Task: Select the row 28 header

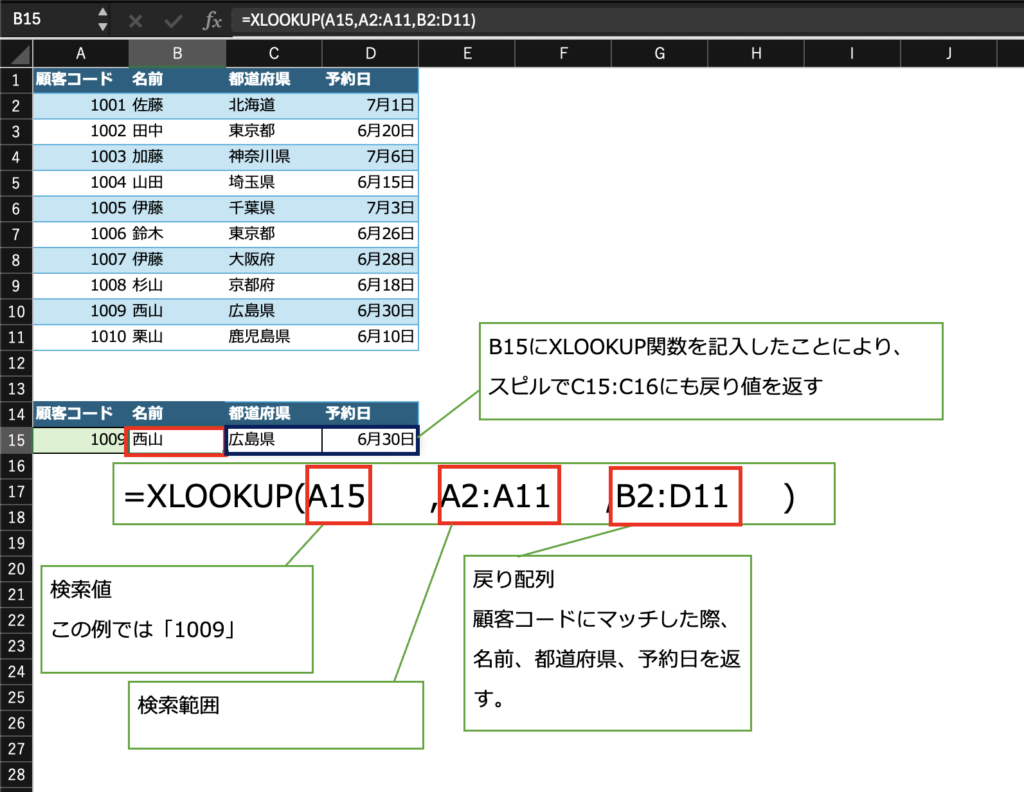Action: point(16,775)
